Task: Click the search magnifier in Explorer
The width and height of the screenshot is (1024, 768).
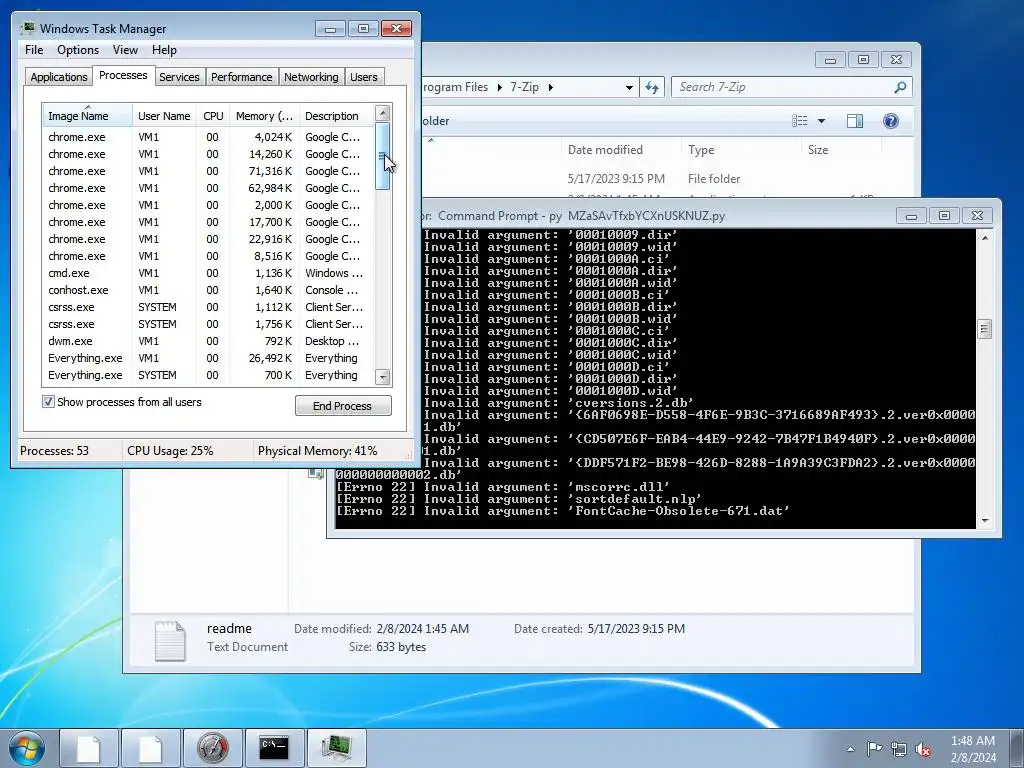Action: pyautogui.click(x=900, y=87)
